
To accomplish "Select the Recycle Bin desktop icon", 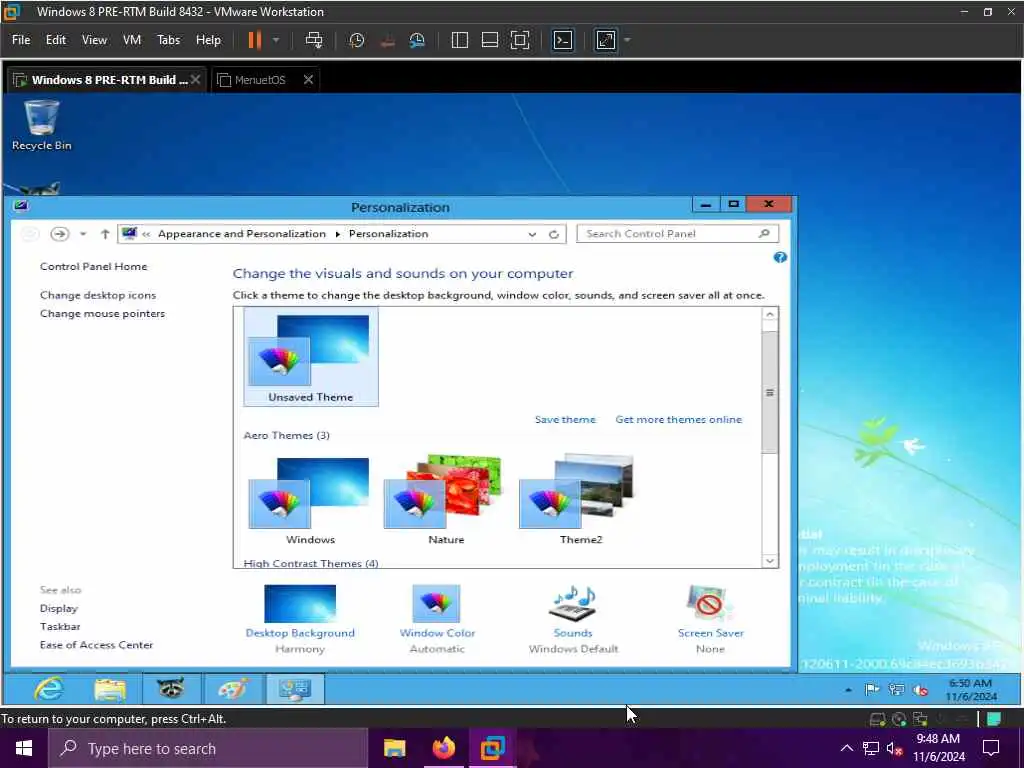I will pyautogui.click(x=42, y=125).
